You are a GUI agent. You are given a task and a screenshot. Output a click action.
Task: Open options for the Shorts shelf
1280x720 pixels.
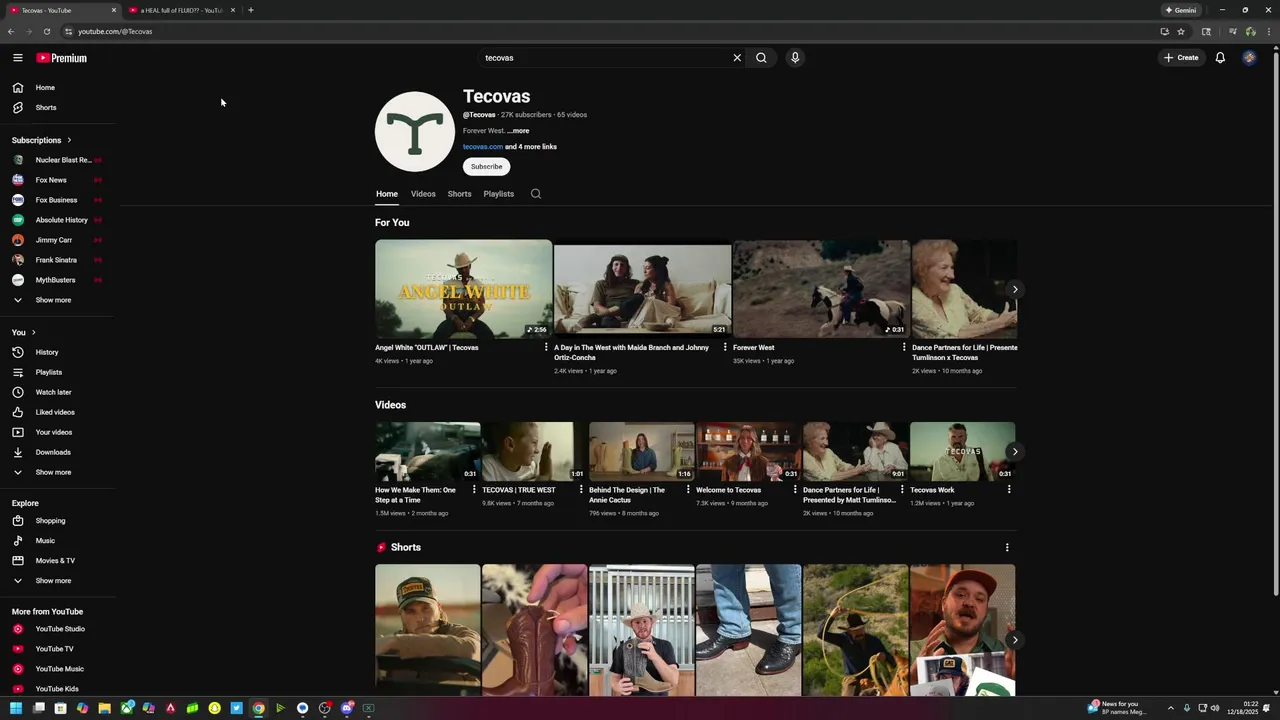(x=1007, y=547)
